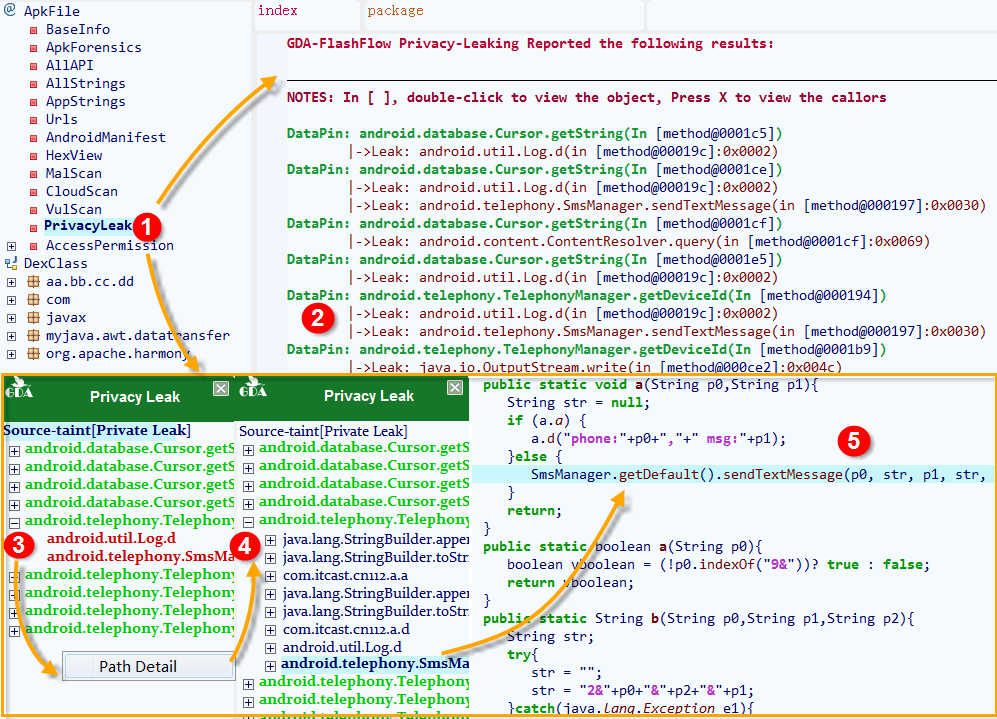
Task: Click the method@0001b9 reference in the report
Action: (x=809, y=349)
